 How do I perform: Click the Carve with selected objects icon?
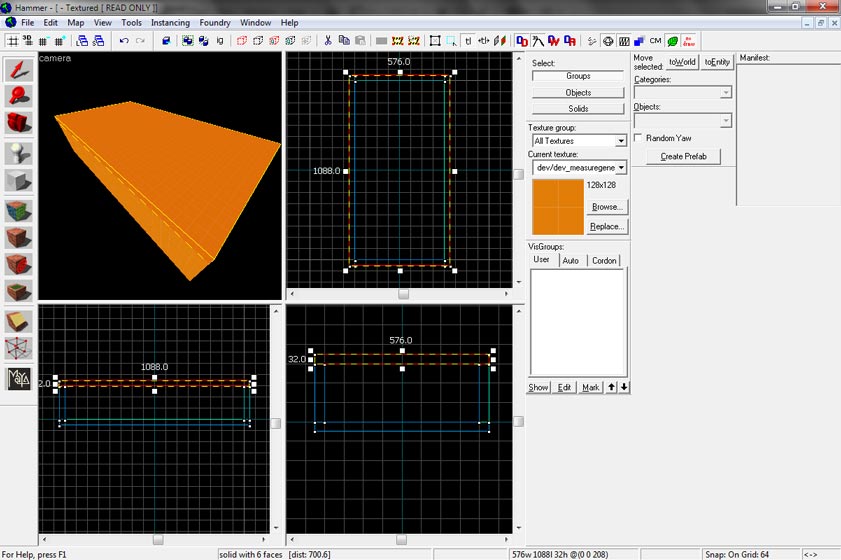(166, 41)
